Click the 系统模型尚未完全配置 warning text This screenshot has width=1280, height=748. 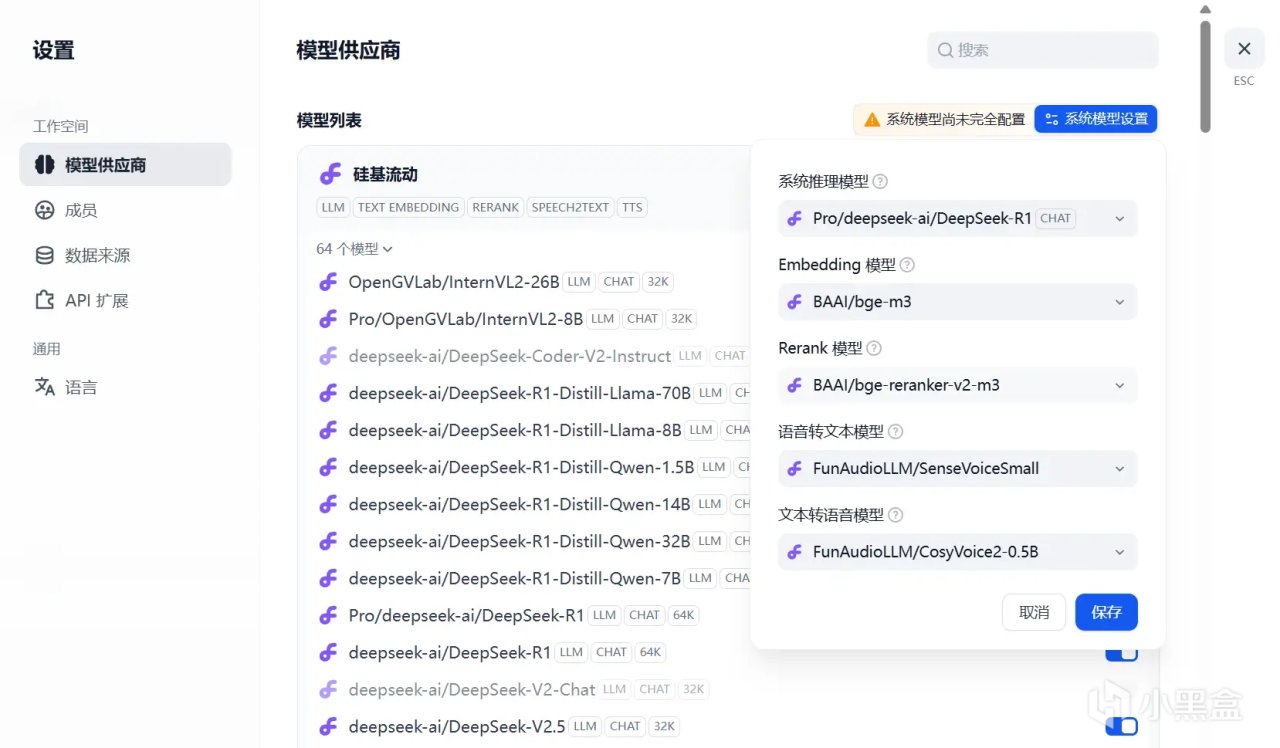point(955,119)
